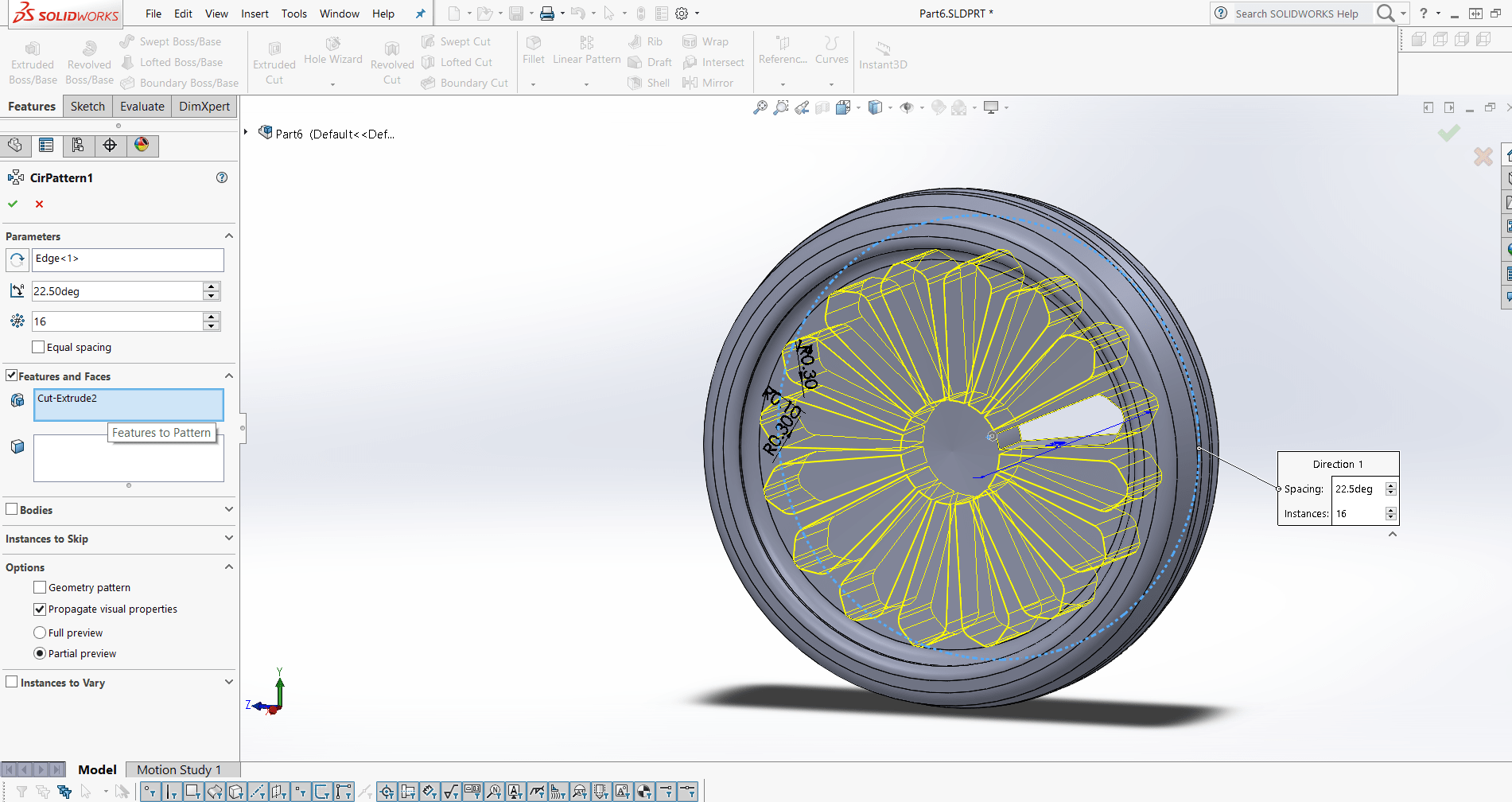Switch to the Evaluate tab

142,107
